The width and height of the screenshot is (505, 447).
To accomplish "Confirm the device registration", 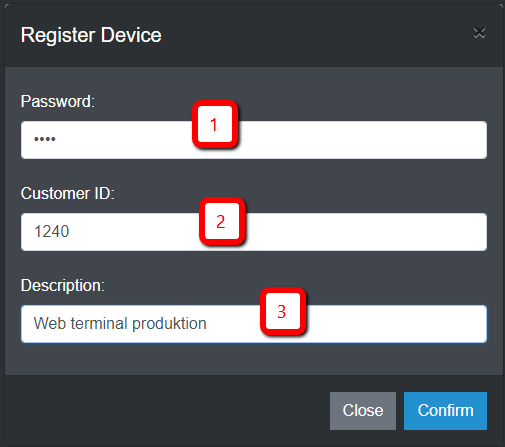I will [445, 411].
